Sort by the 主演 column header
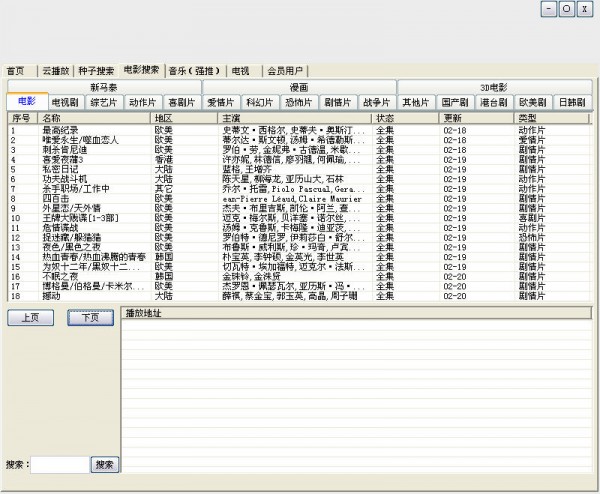Screen dimensions: 600x494 click(295, 118)
